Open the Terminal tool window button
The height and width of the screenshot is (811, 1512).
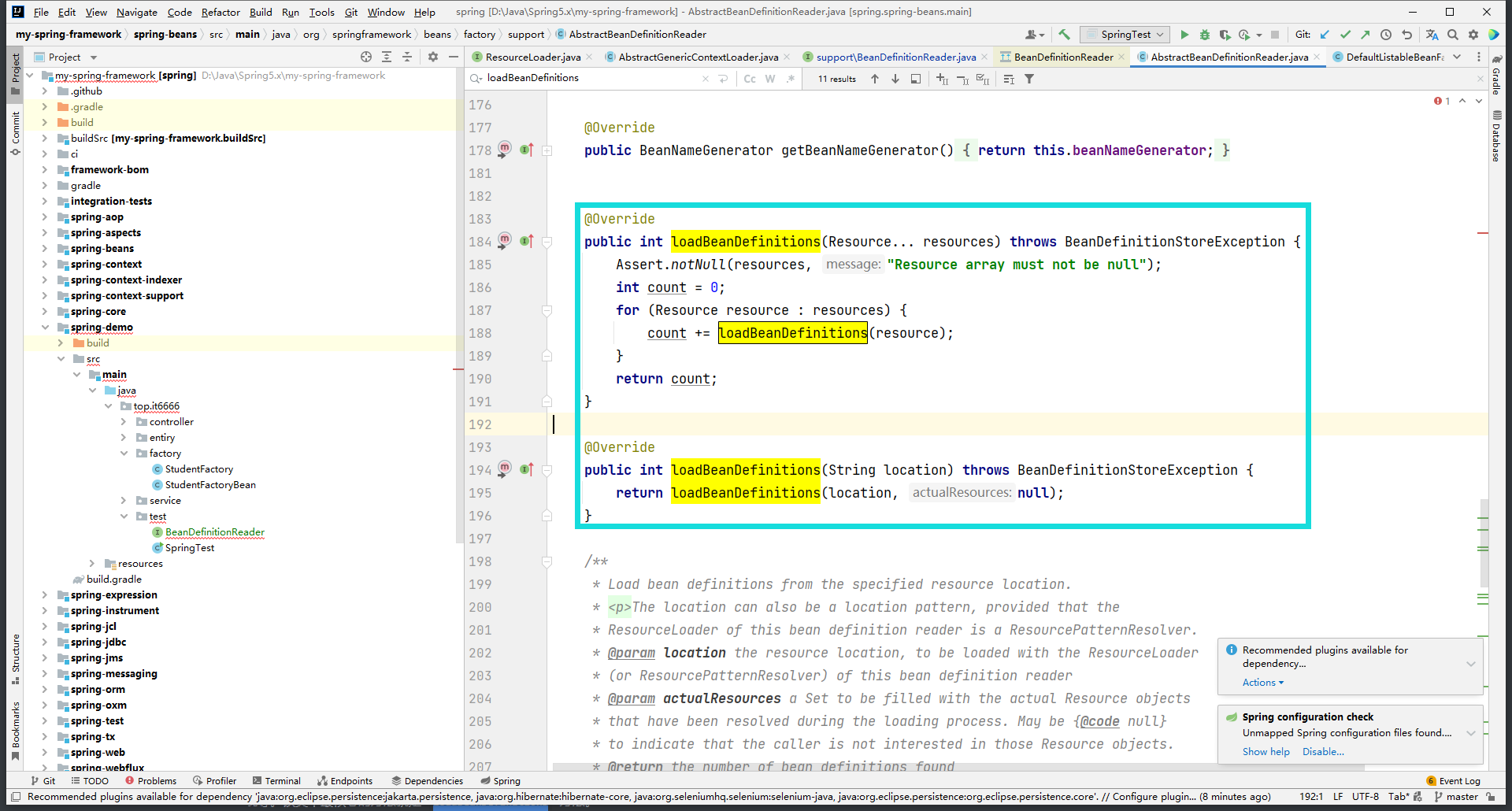tap(277, 781)
